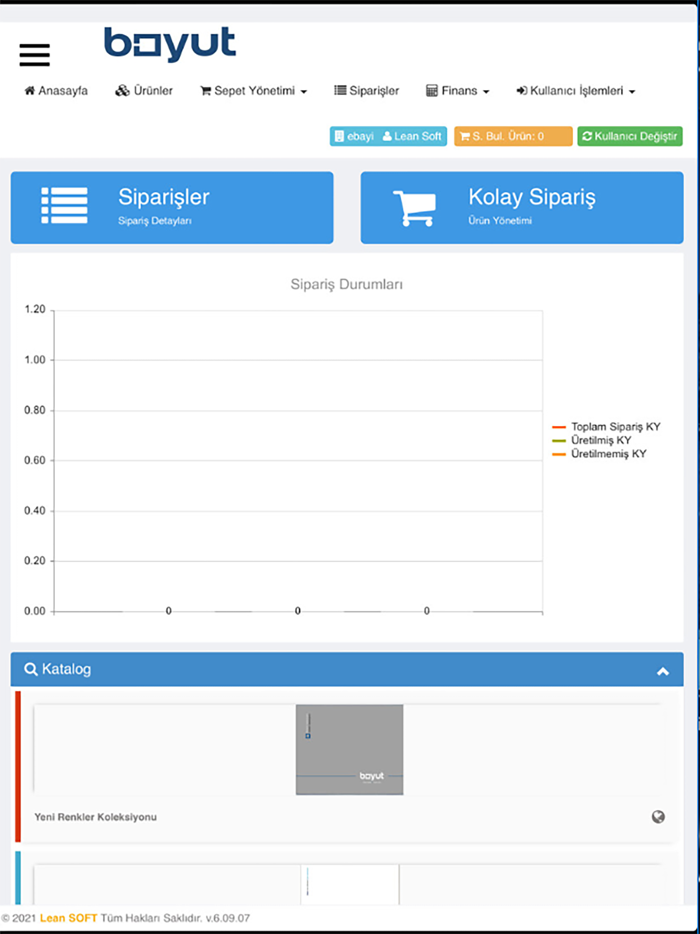
Task: Go to Anasayfa home page
Action: coord(56,91)
